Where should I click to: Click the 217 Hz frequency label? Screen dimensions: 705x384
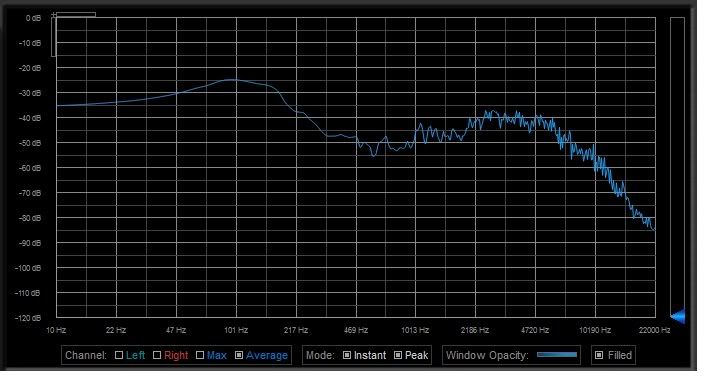point(296,330)
